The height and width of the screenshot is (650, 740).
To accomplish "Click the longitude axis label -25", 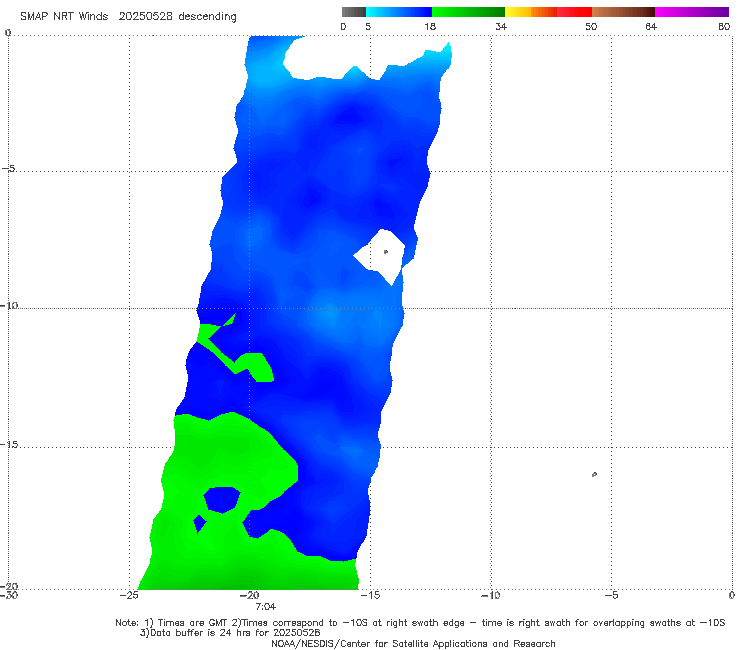I will click(129, 595).
